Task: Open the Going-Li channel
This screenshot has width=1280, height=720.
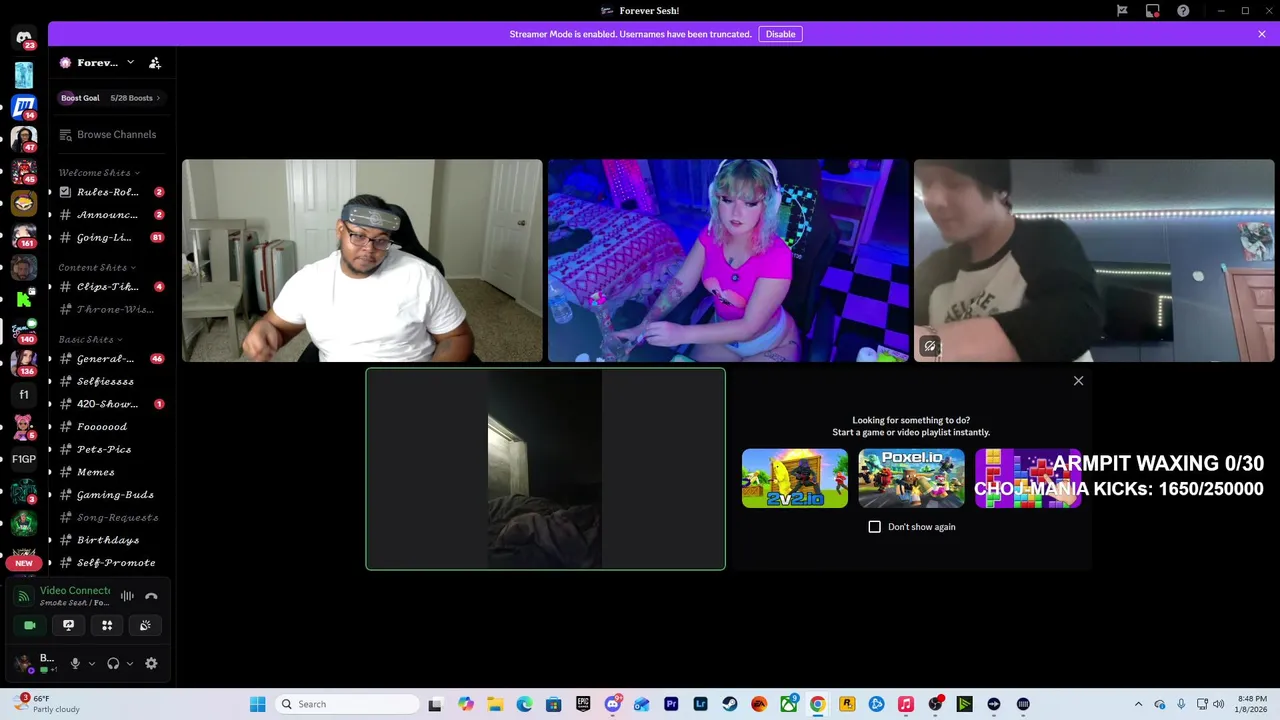Action: (110, 238)
